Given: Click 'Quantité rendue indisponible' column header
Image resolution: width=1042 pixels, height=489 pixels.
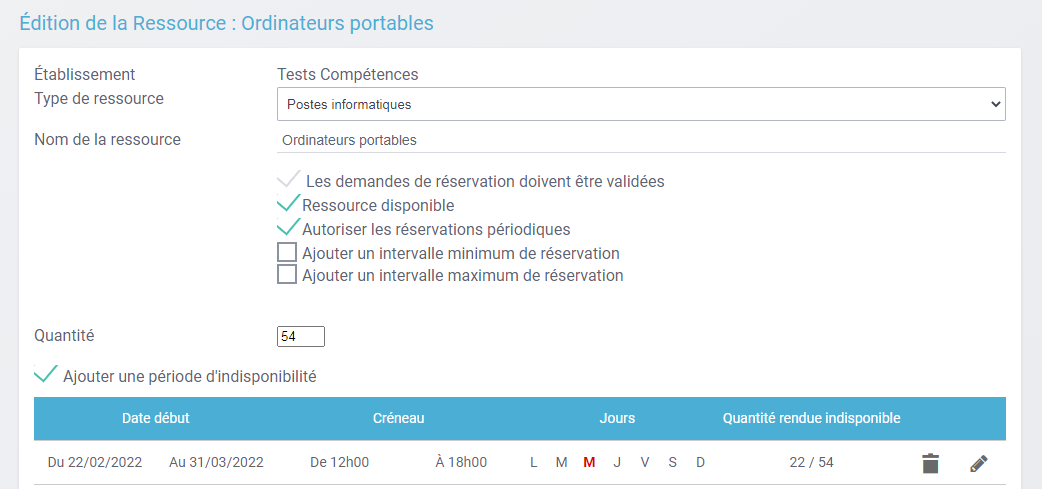Looking at the screenshot, I should click(x=811, y=418).
